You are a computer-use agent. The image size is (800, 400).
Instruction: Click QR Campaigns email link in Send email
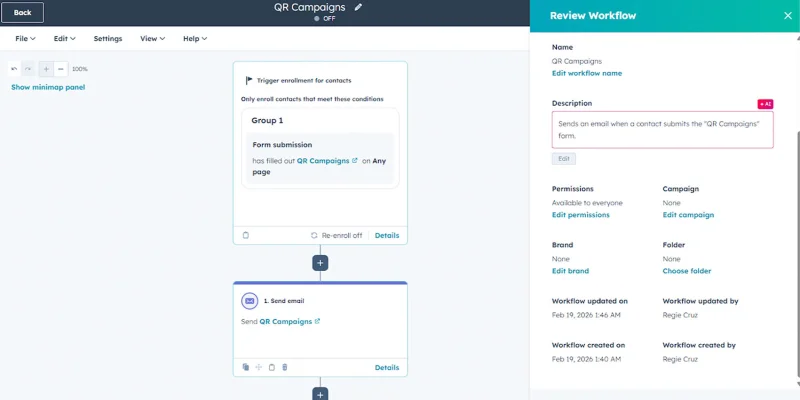285,321
